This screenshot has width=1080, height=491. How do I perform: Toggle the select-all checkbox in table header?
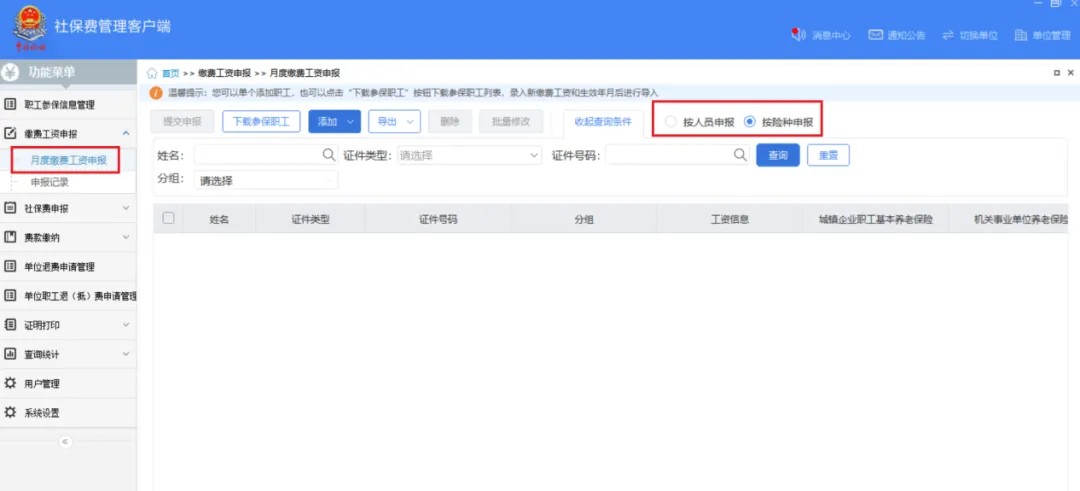168,218
